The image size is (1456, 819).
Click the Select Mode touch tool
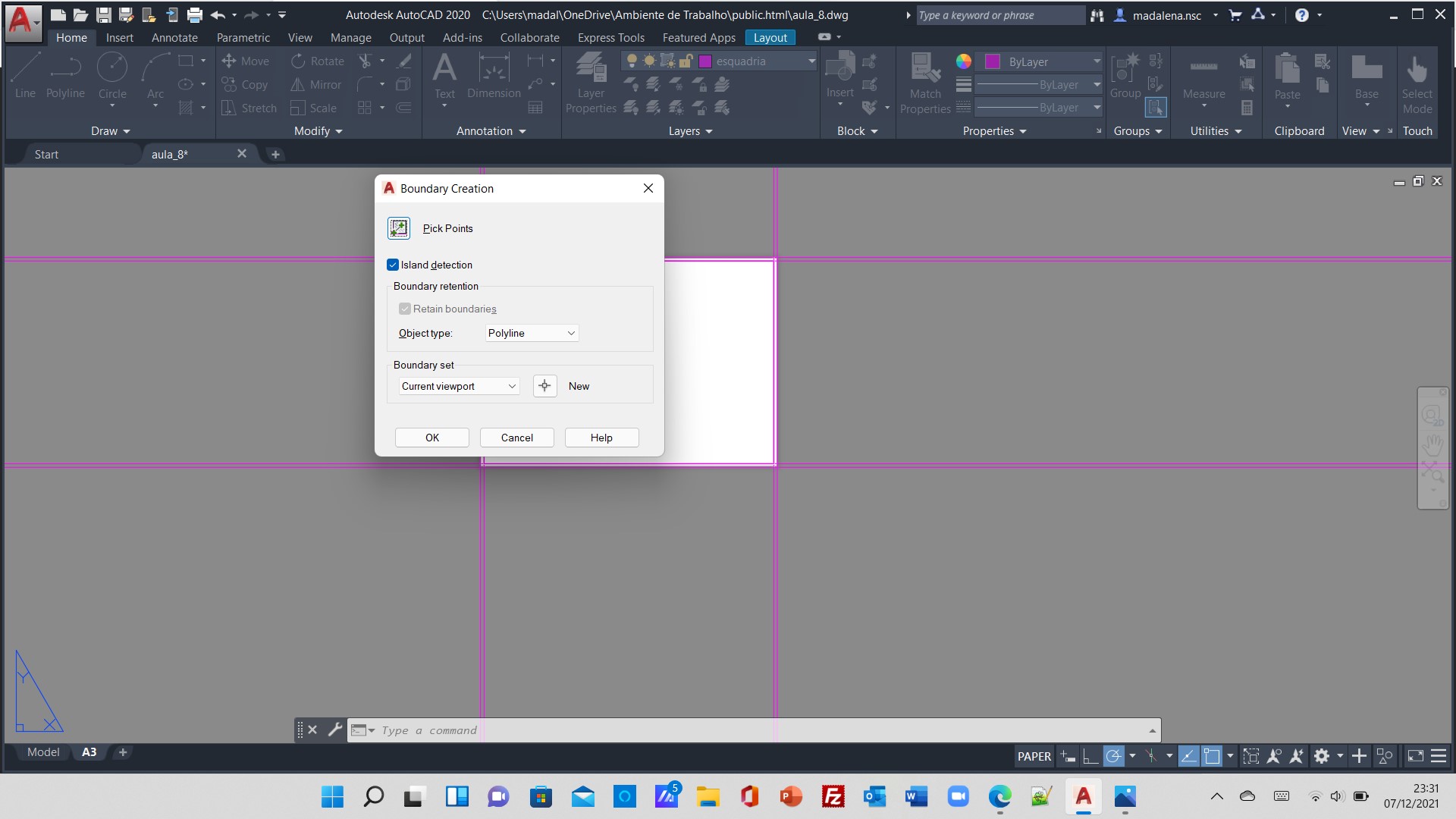(x=1417, y=83)
